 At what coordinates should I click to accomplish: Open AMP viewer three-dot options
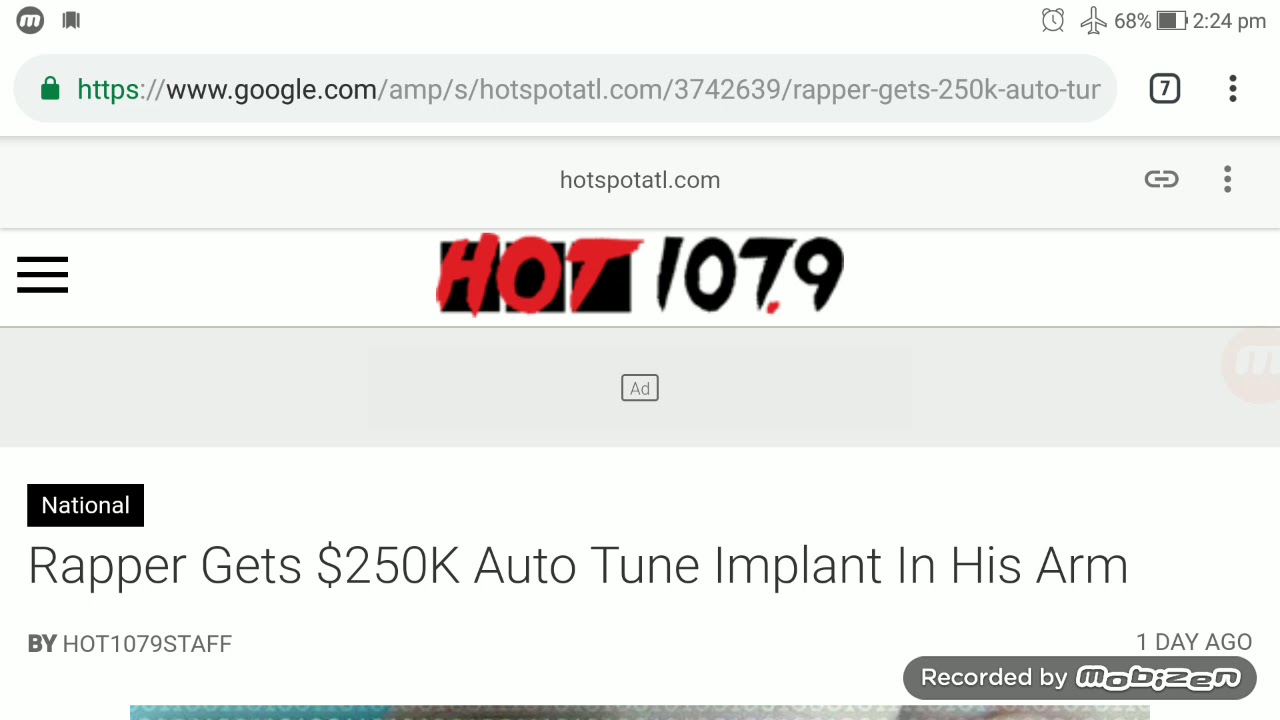point(1227,179)
